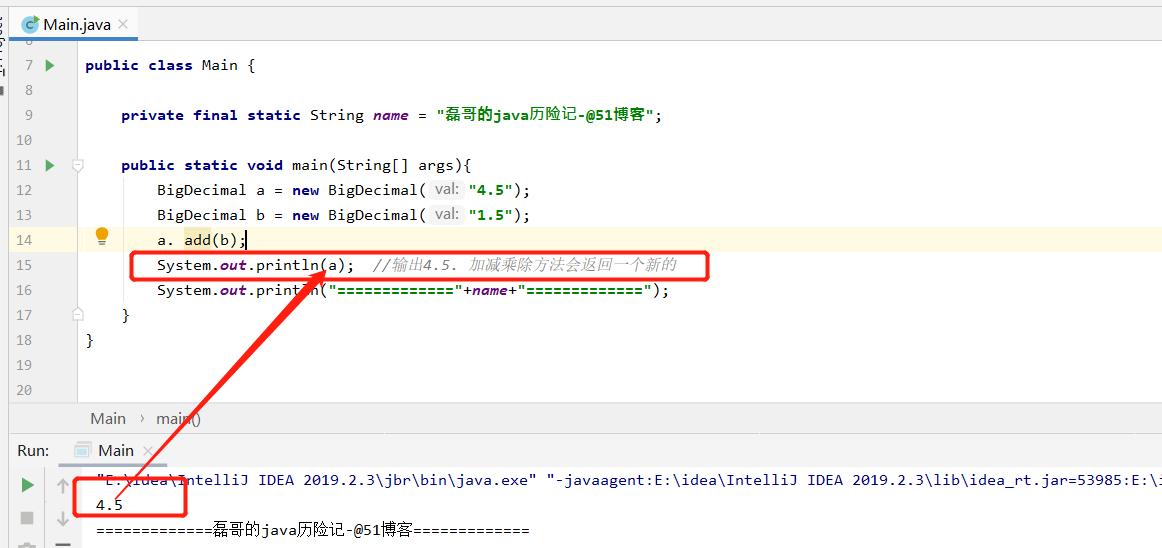1162x548 pixels.
Task: Open the Main.java editor tab
Action: click(x=73, y=24)
